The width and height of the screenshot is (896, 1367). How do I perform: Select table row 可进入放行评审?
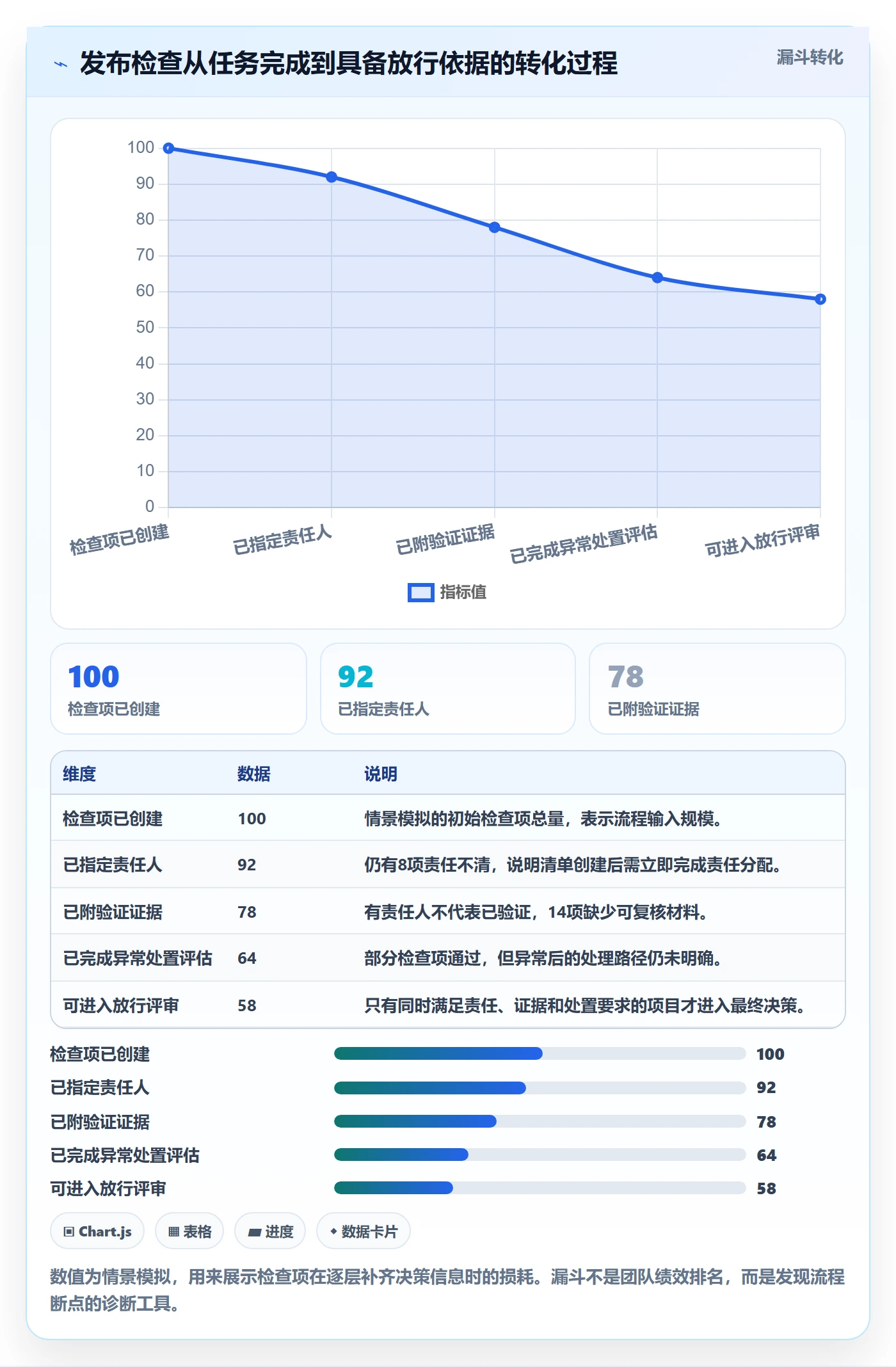pyautogui.click(x=448, y=1005)
